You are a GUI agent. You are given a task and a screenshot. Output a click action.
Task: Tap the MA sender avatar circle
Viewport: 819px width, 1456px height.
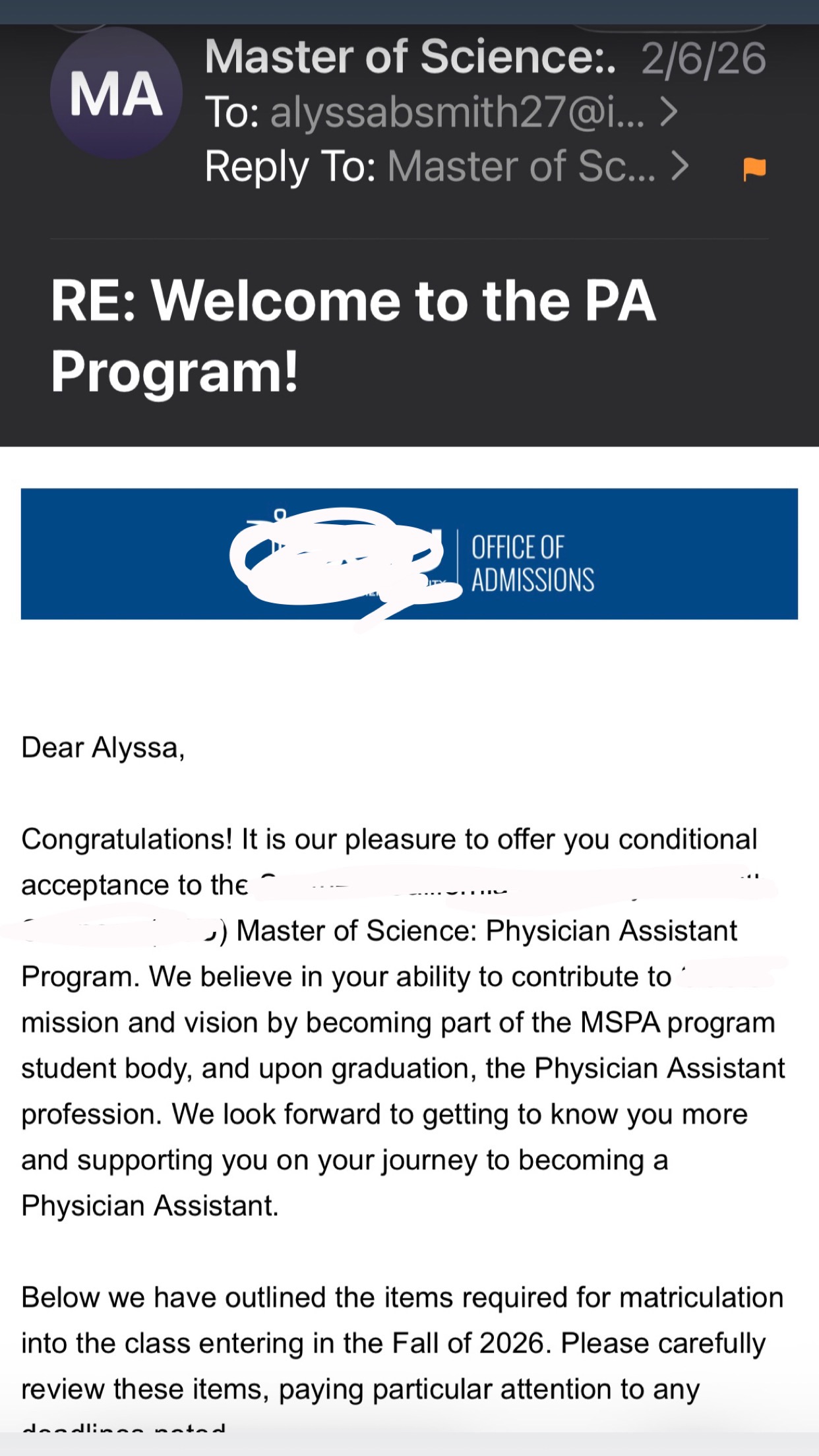(x=116, y=93)
